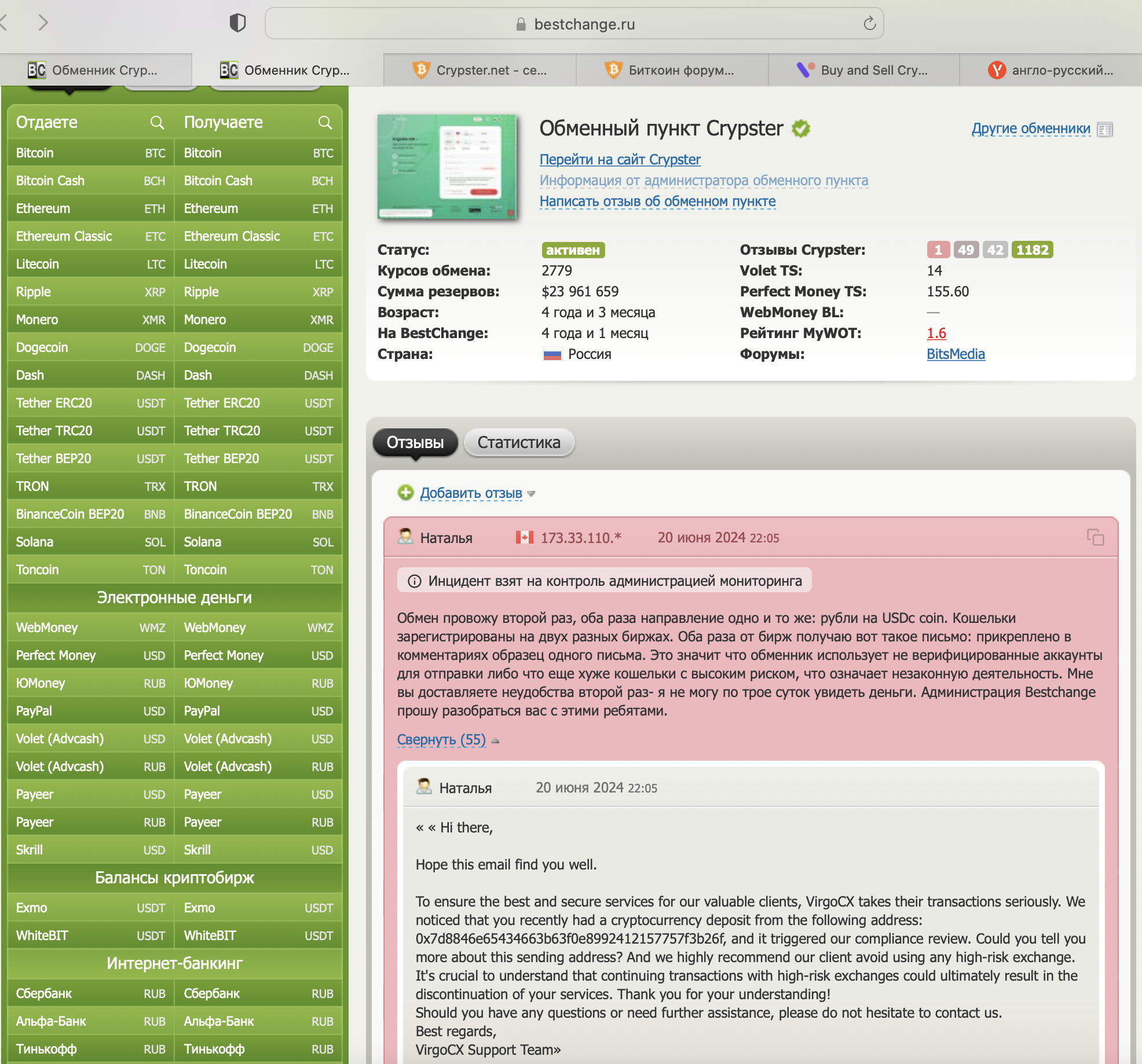Select Ethereum in the Получаете column
The width and height of the screenshot is (1142, 1064).
[x=258, y=208]
